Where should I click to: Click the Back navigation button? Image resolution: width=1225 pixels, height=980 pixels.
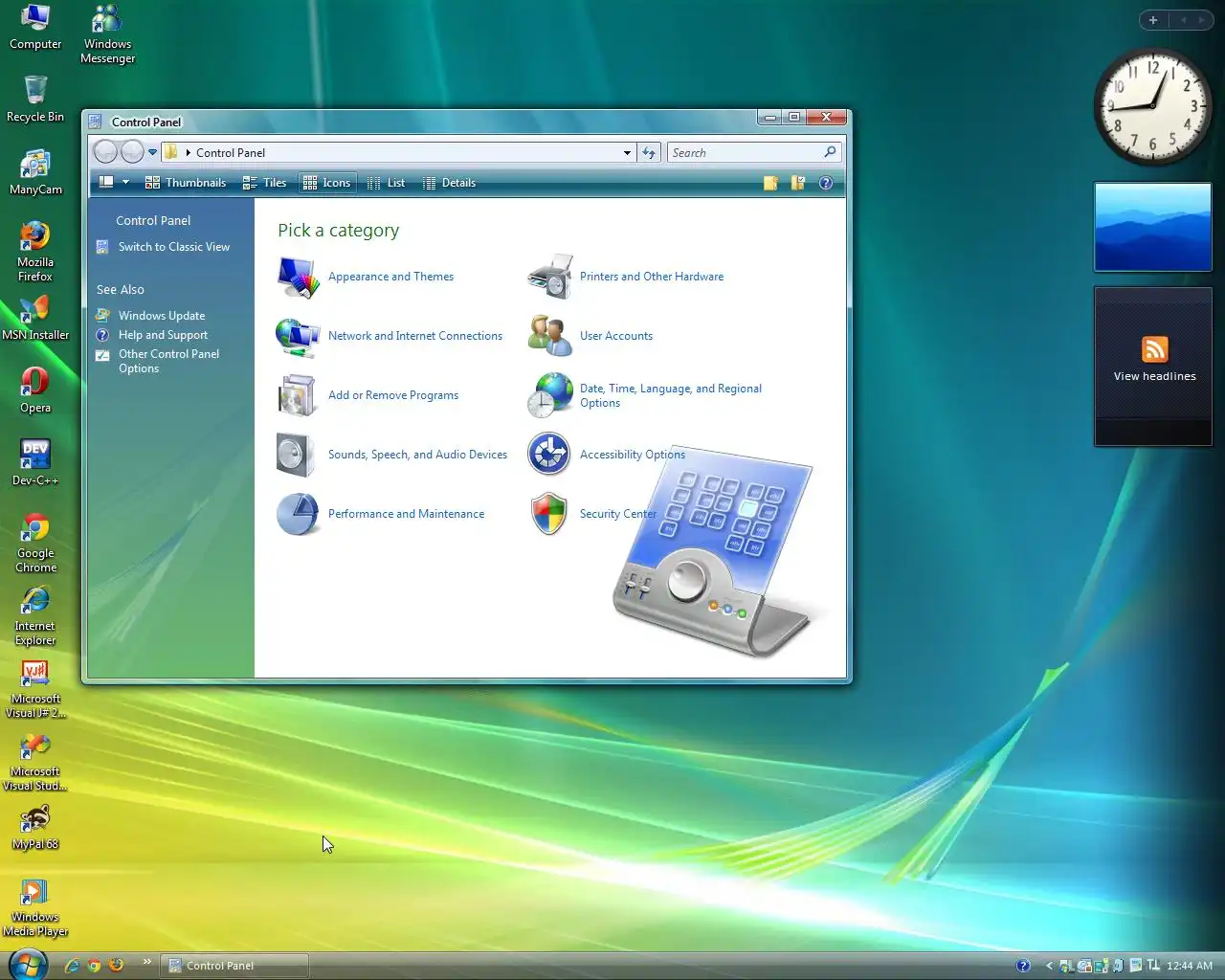pos(105,152)
